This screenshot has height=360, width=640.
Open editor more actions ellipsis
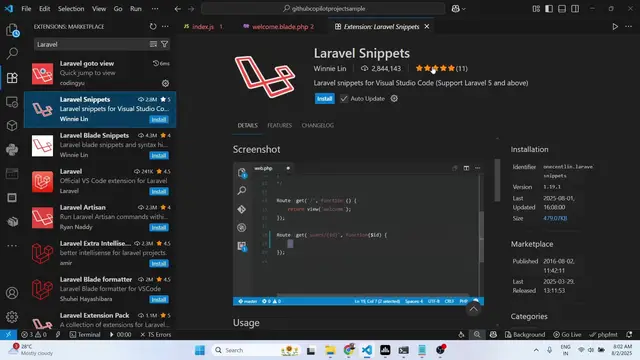point(629,27)
